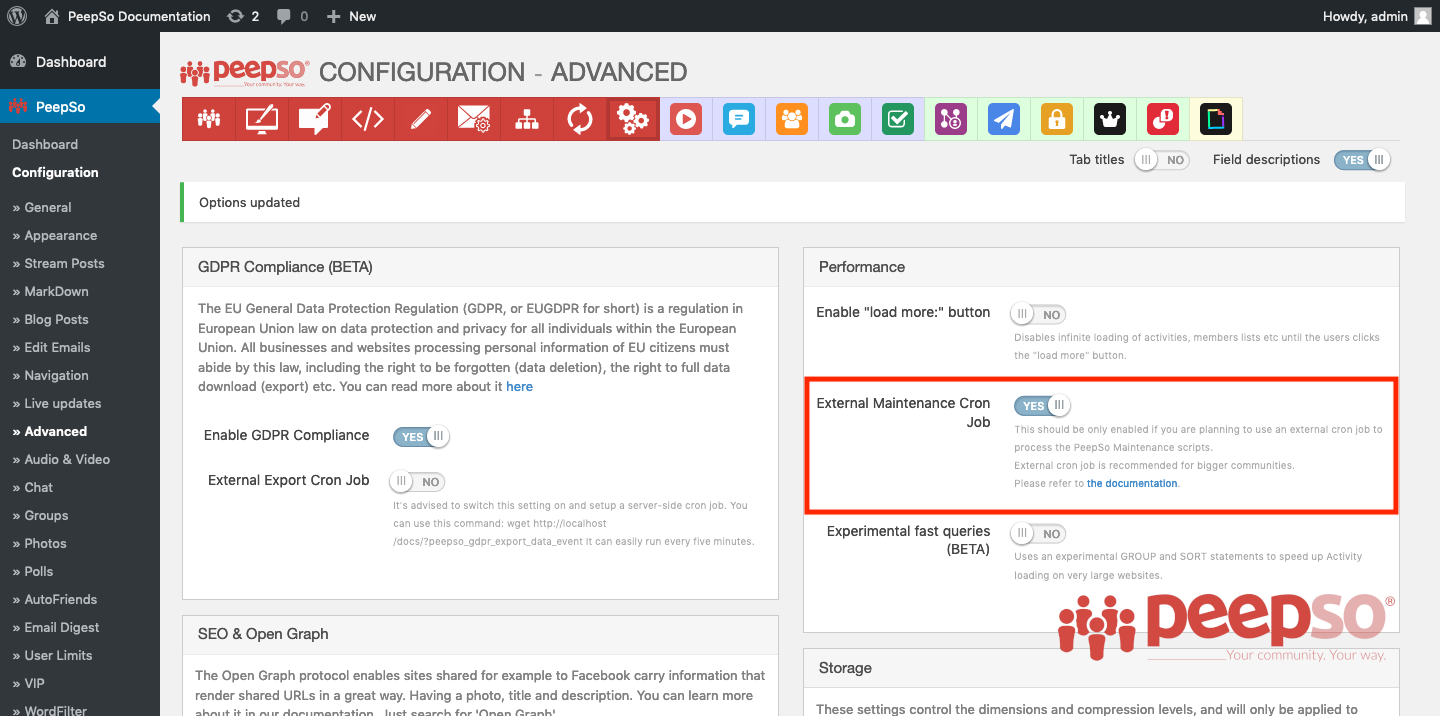The image size is (1440, 716).
Task: Enable External Export Cron Job switch
Action: (418, 482)
